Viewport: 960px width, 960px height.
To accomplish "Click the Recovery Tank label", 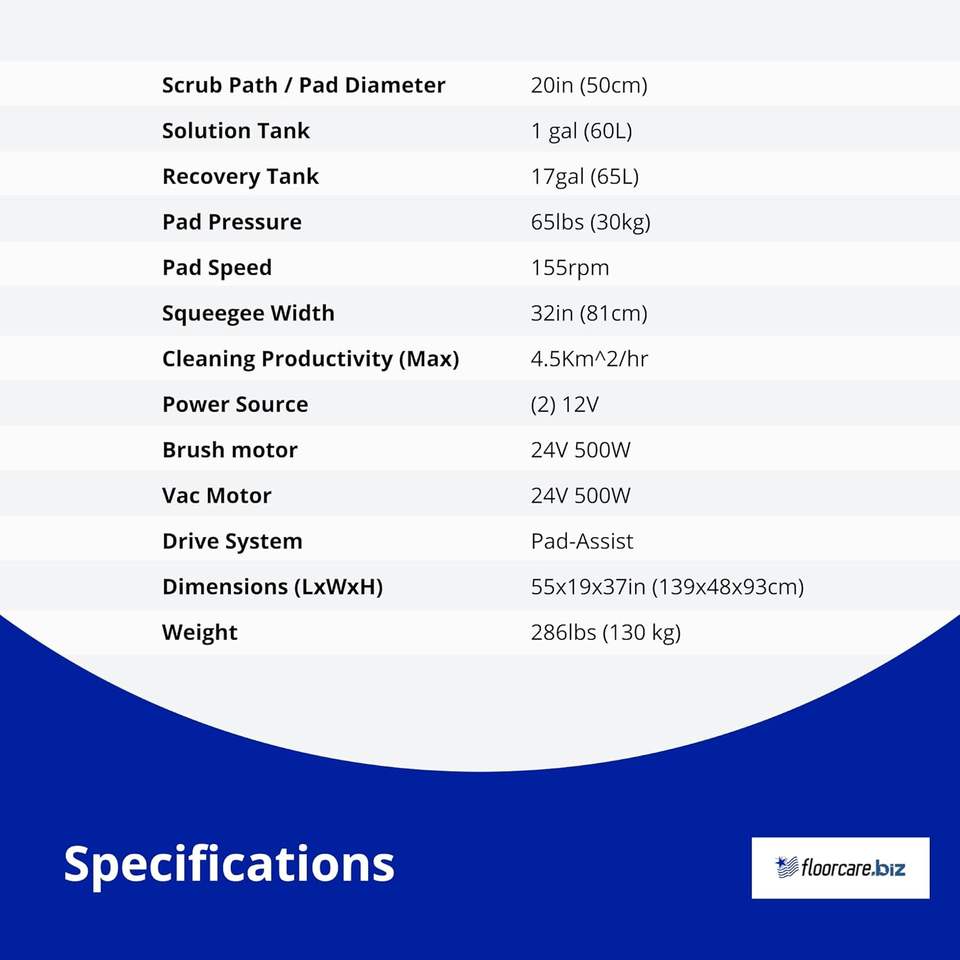I will 240,177.
